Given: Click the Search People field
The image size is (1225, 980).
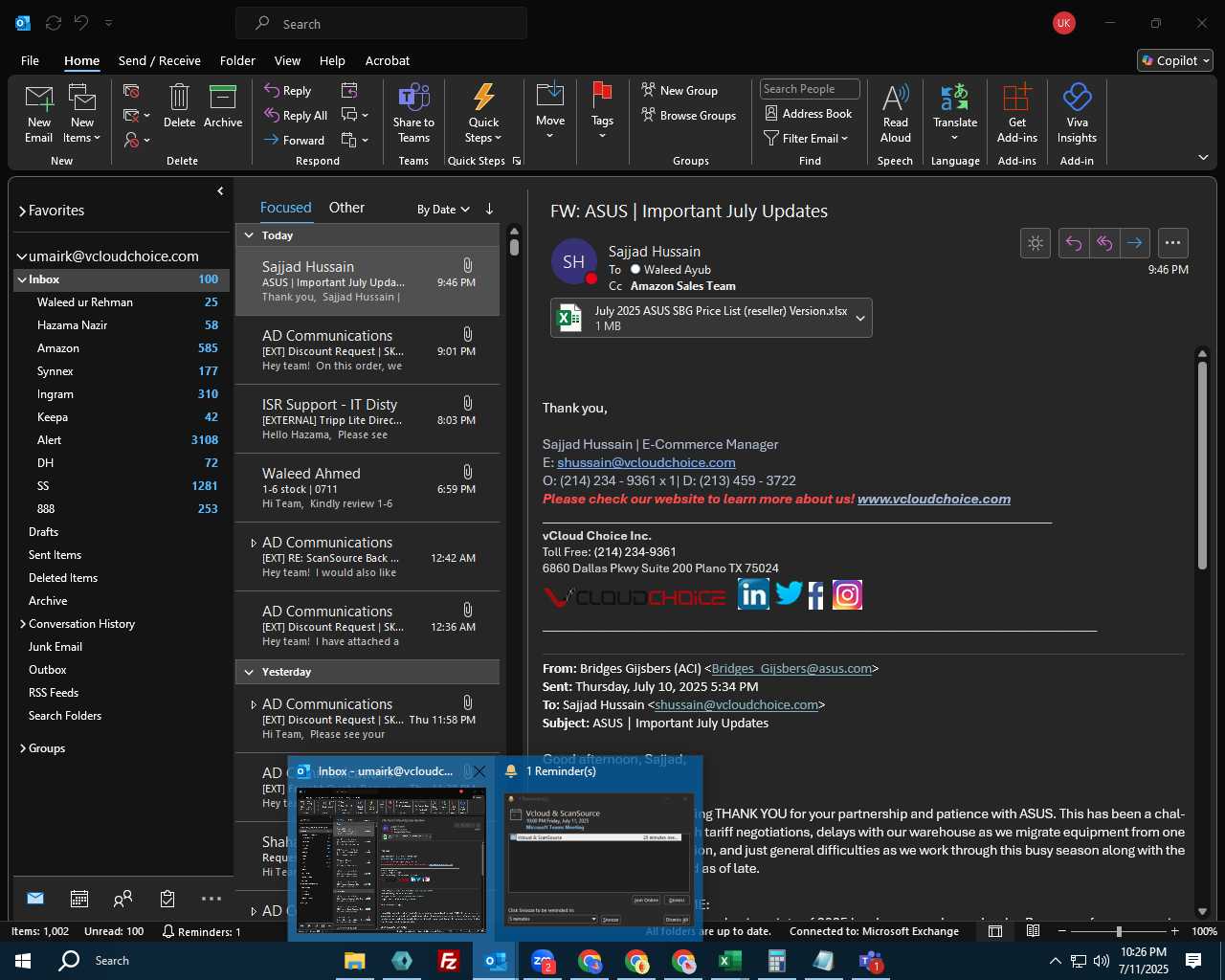Looking at the screenshot, I should 810,89.
